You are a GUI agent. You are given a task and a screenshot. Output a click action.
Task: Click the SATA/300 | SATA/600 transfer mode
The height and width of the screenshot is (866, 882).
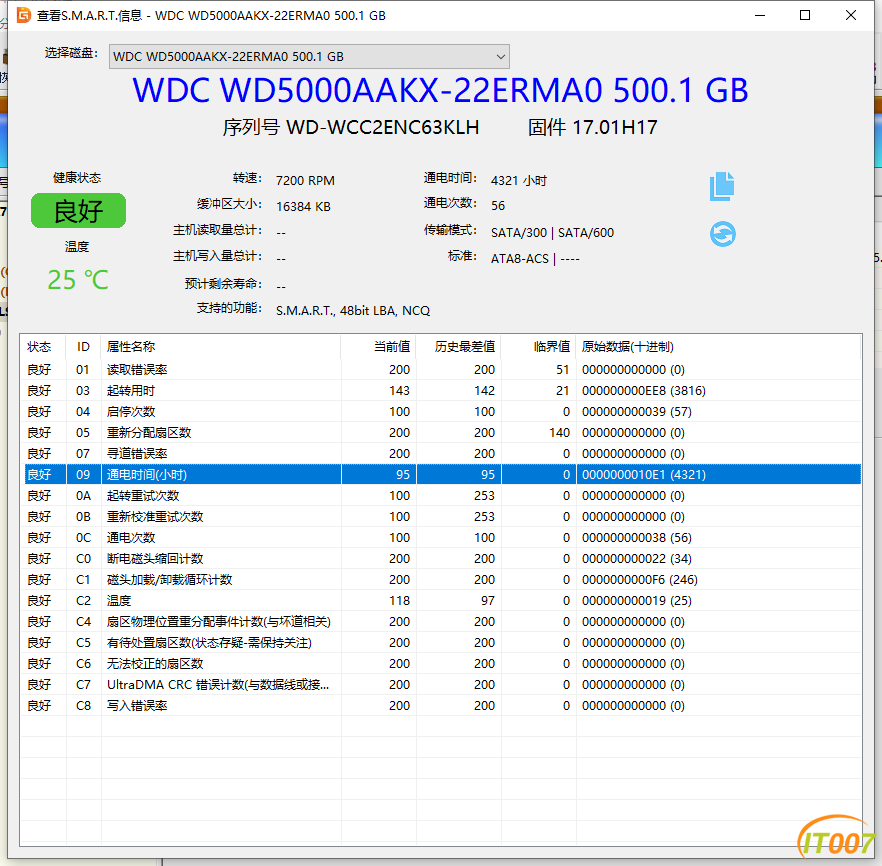pyautogui.click(x=552, y=233)
